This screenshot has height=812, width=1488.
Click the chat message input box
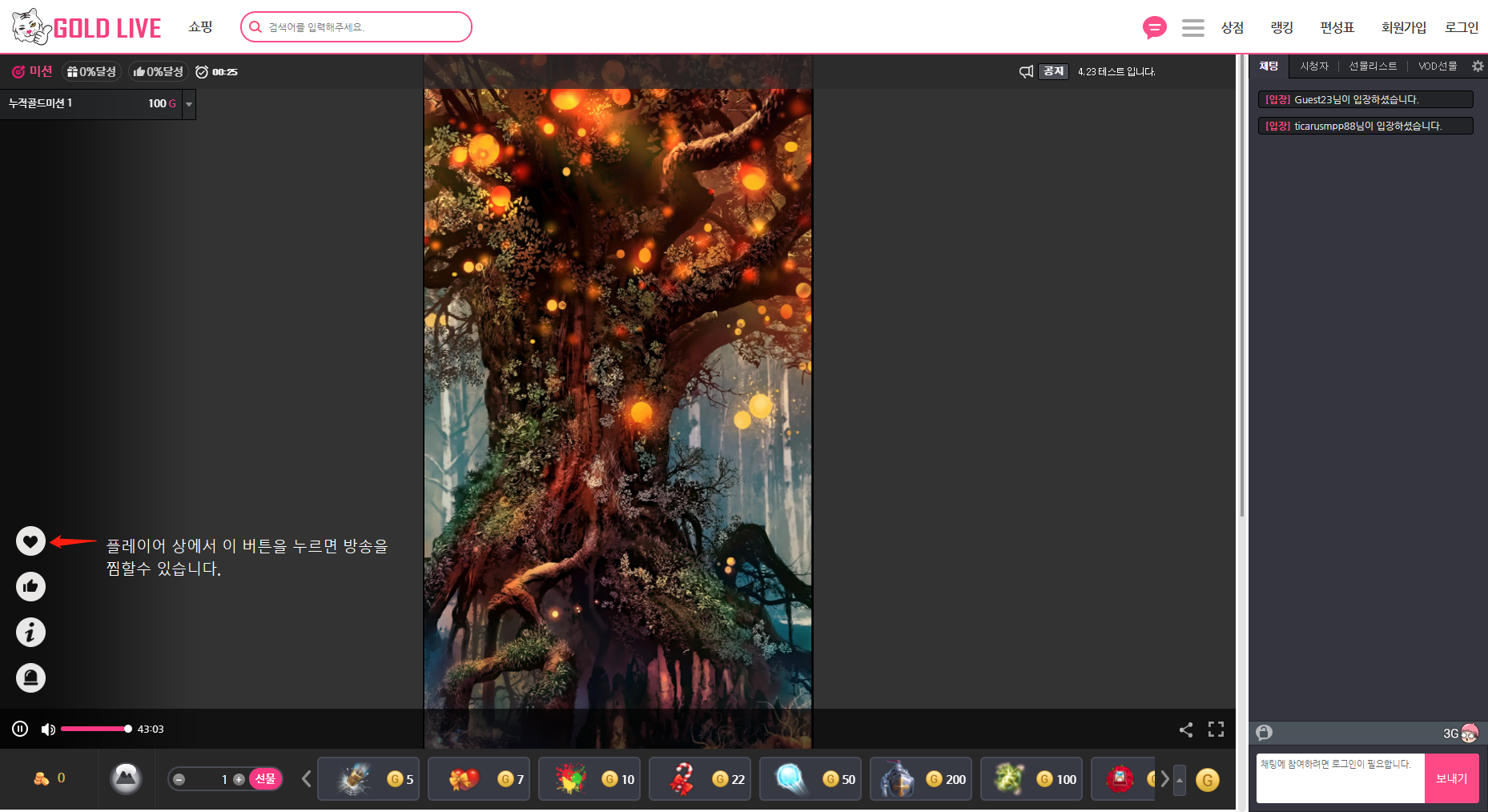(x=1340, y=778)
